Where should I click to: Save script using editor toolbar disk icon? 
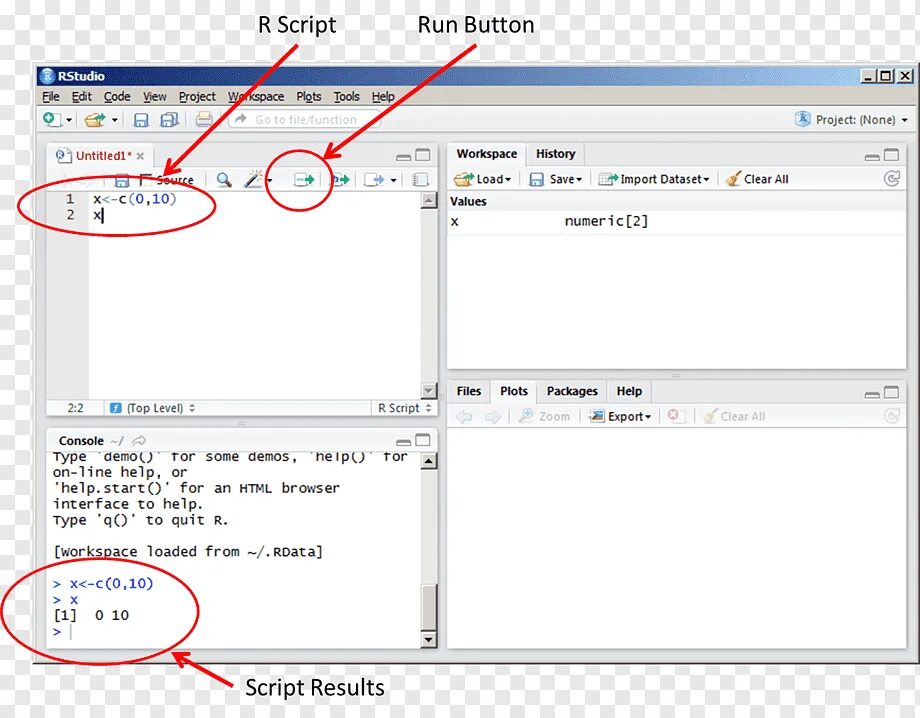tap(121, 180)
